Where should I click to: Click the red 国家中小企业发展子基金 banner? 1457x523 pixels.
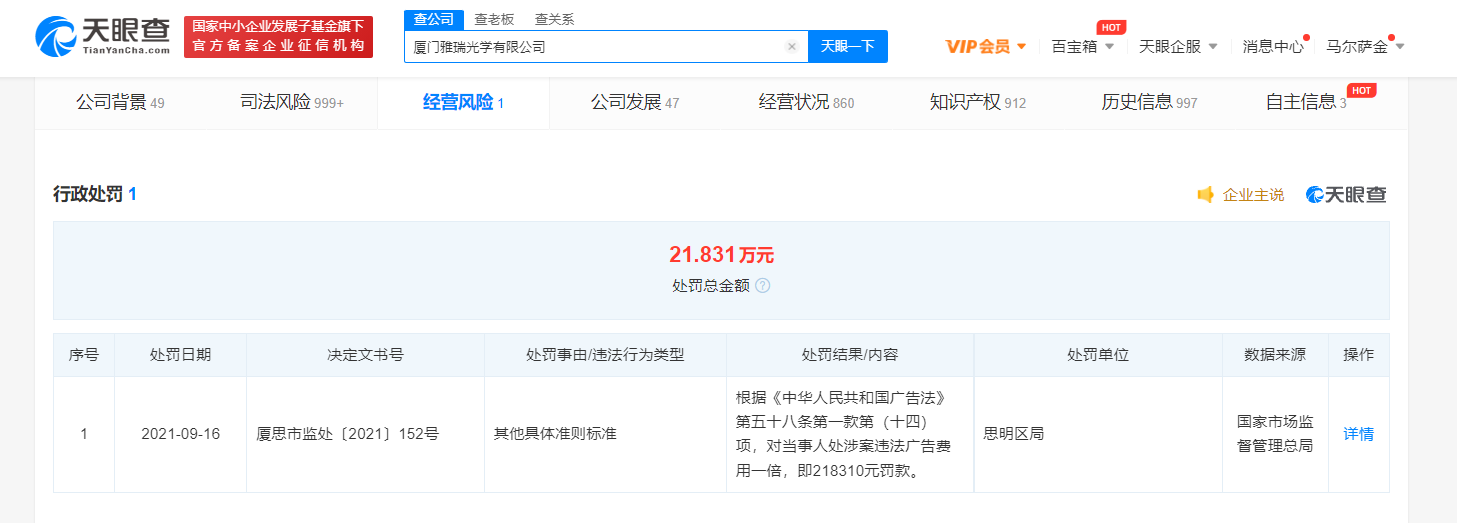[x=278, y=37]
